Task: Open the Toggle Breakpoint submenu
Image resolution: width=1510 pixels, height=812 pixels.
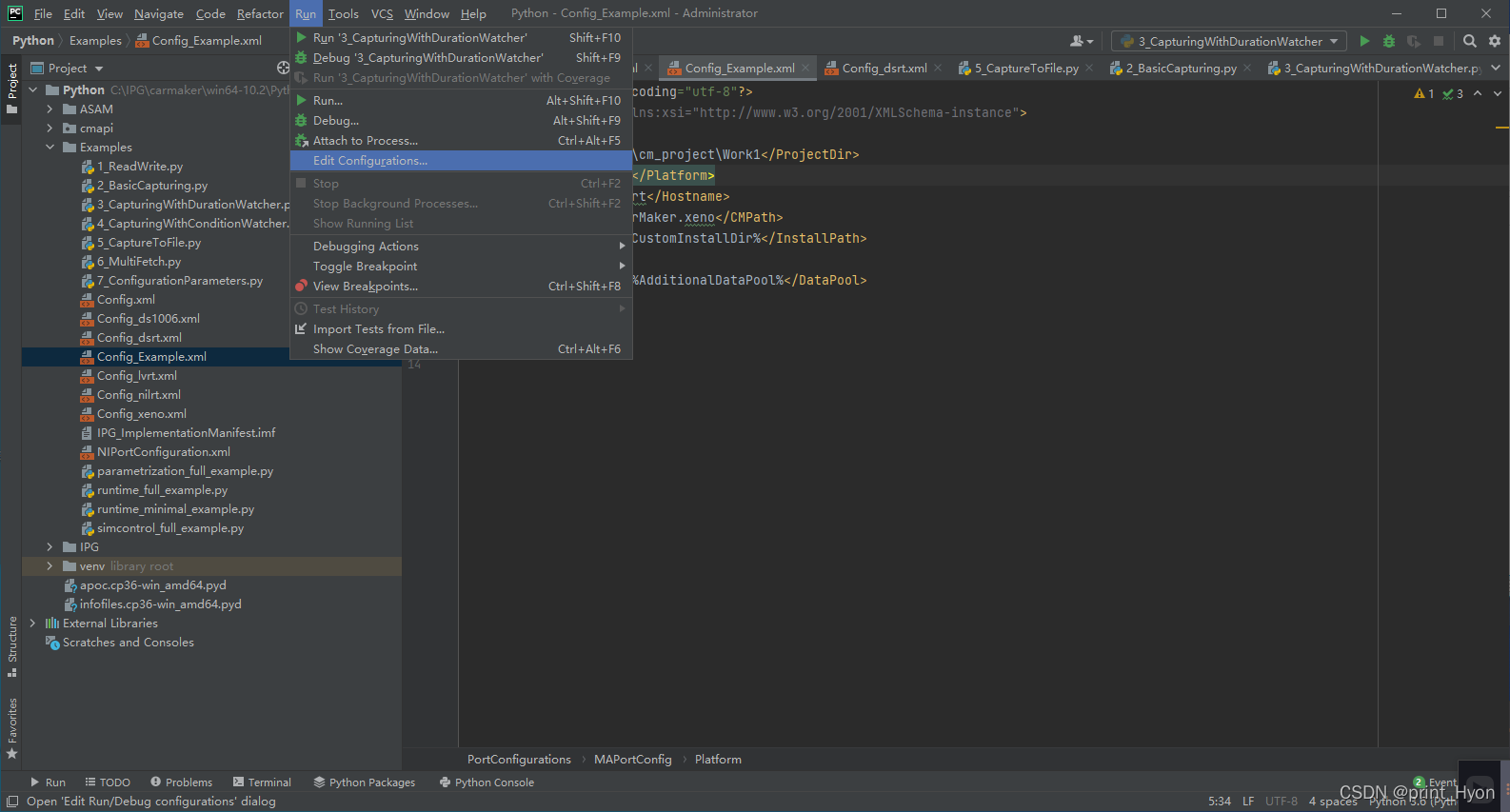Action: pos(461,266)
